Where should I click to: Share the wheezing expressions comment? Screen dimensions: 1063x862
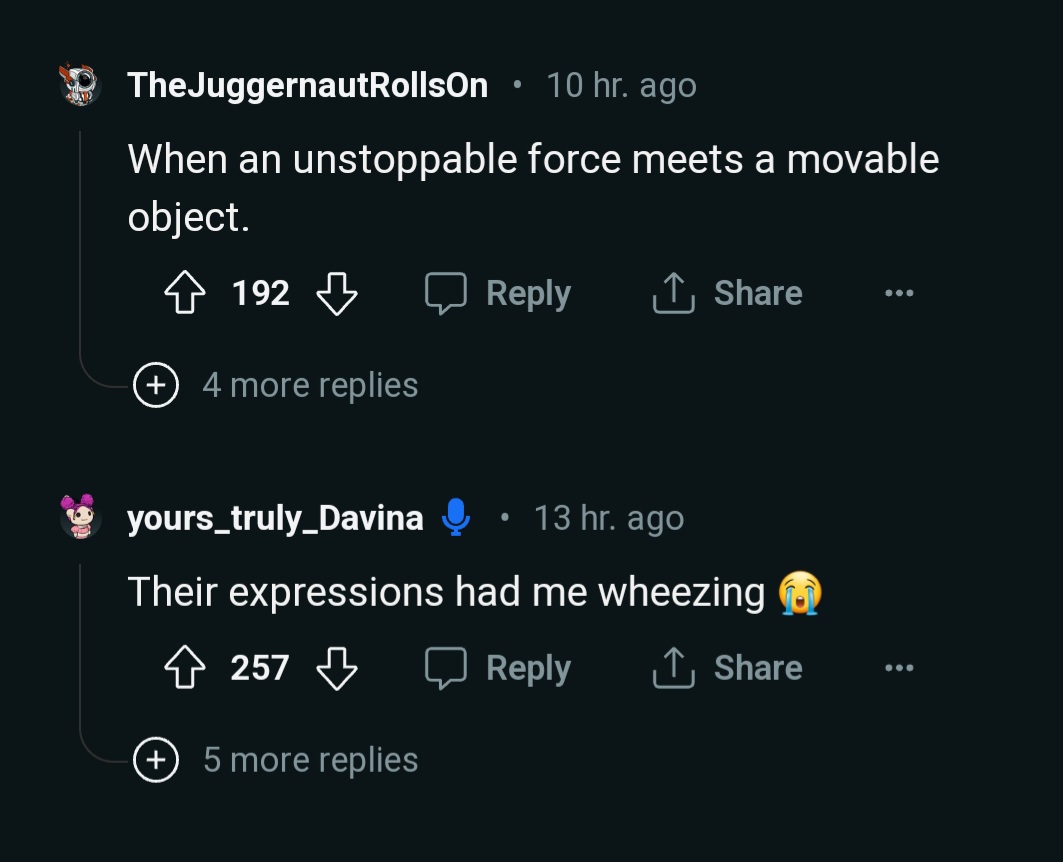pos(727,668)
